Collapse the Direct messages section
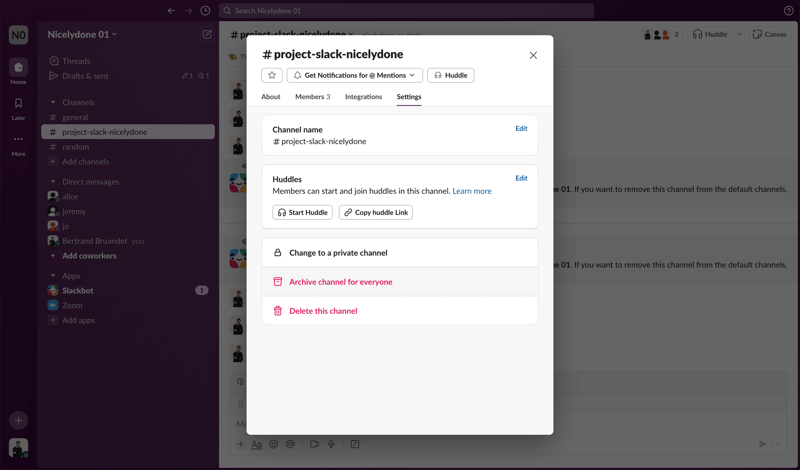 (x=53, y=182)
